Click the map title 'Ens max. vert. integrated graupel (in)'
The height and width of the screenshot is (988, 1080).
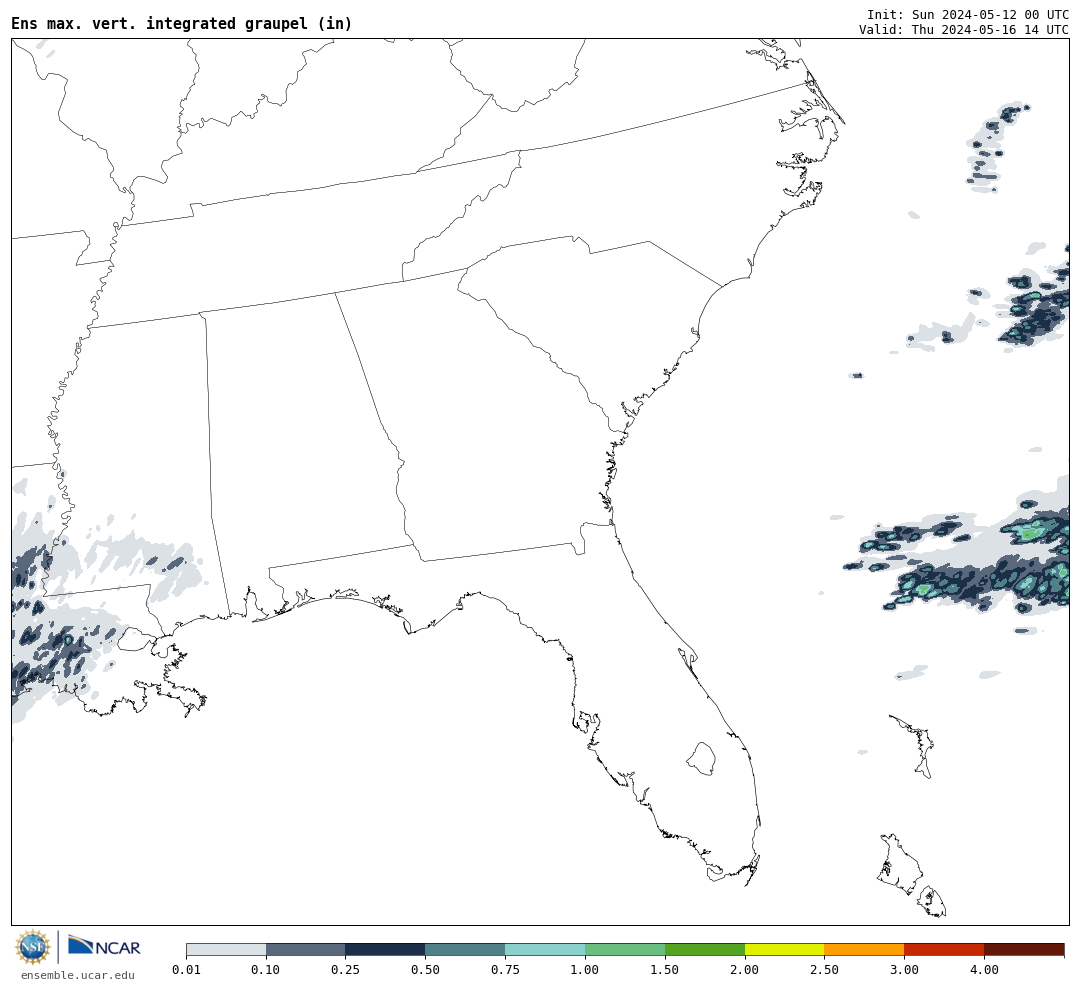(182, 23)
